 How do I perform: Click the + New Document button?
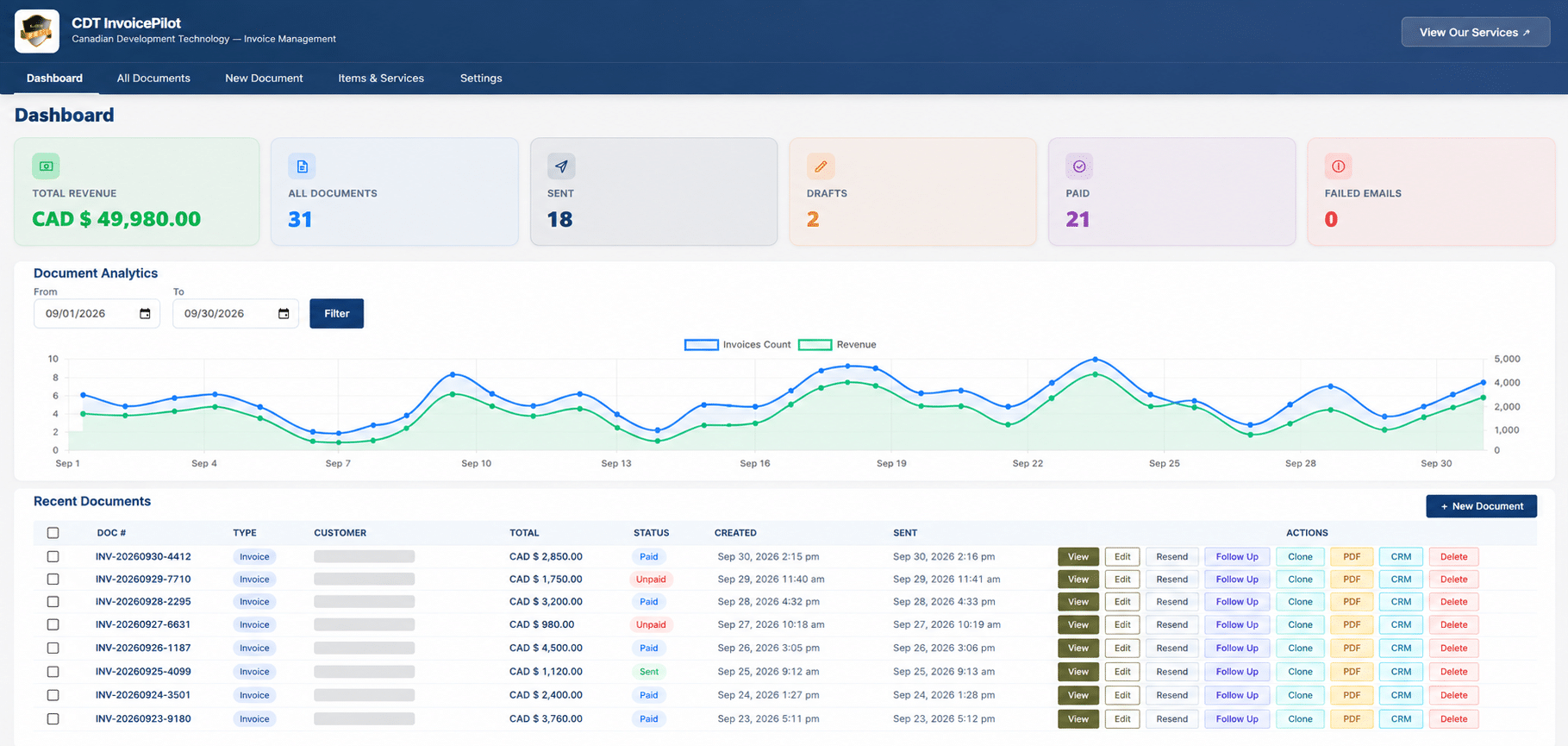pyautogui.click(x=1481, y=506)
